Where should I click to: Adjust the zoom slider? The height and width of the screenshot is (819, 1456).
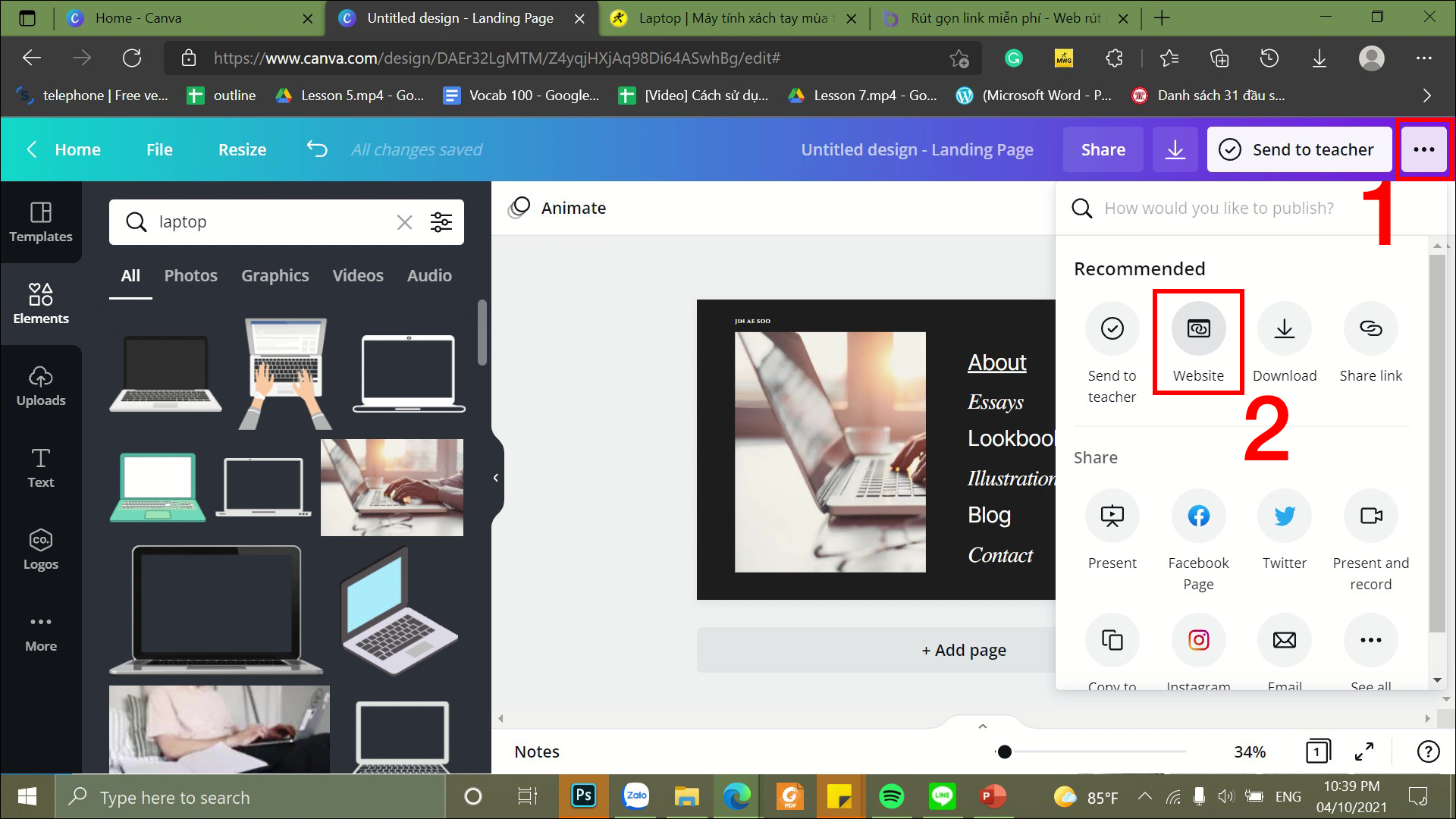(x=1004, y=752)
